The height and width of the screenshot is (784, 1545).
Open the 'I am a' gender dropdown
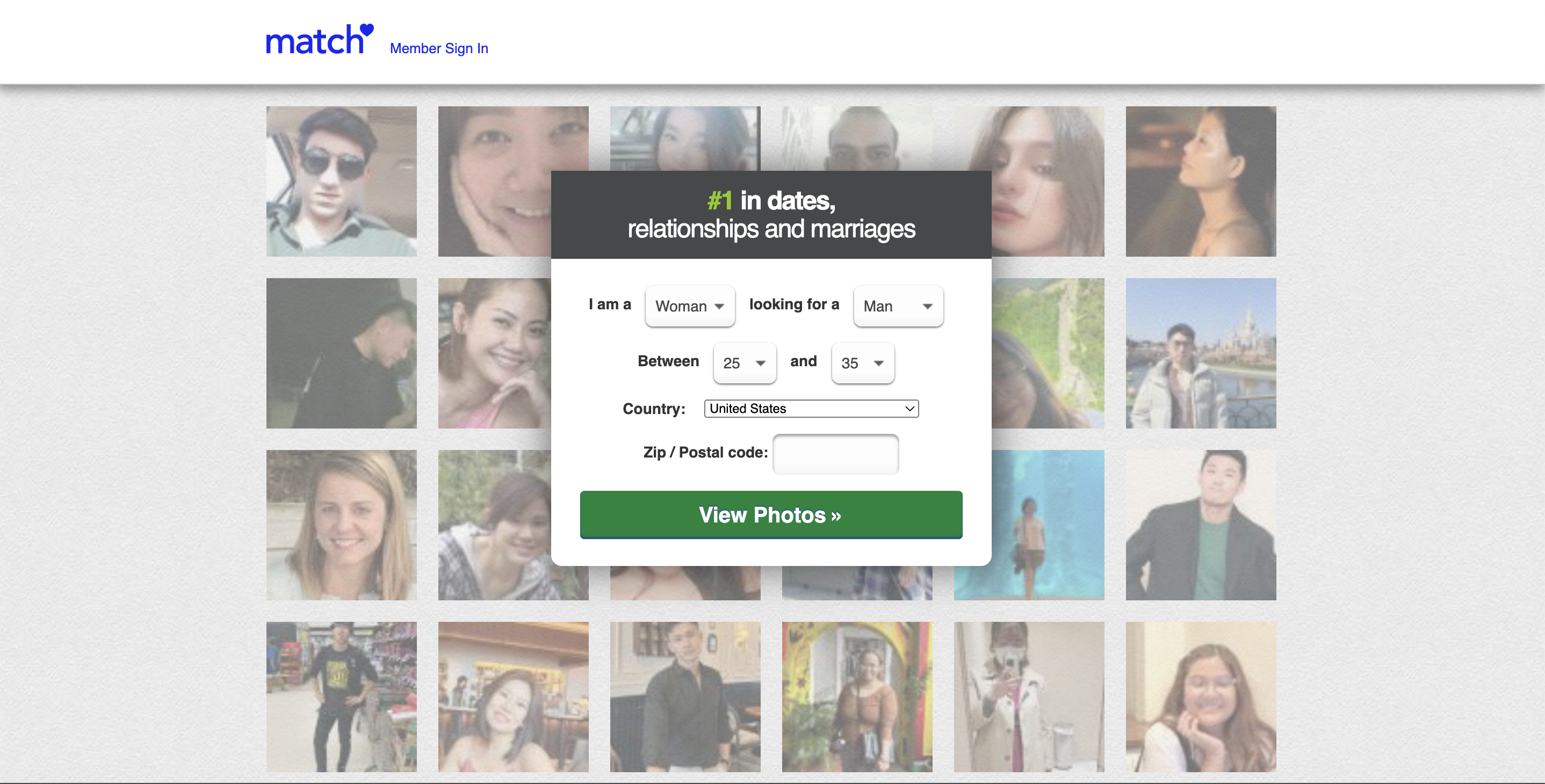pyautogui.click(x=689, y=306)
